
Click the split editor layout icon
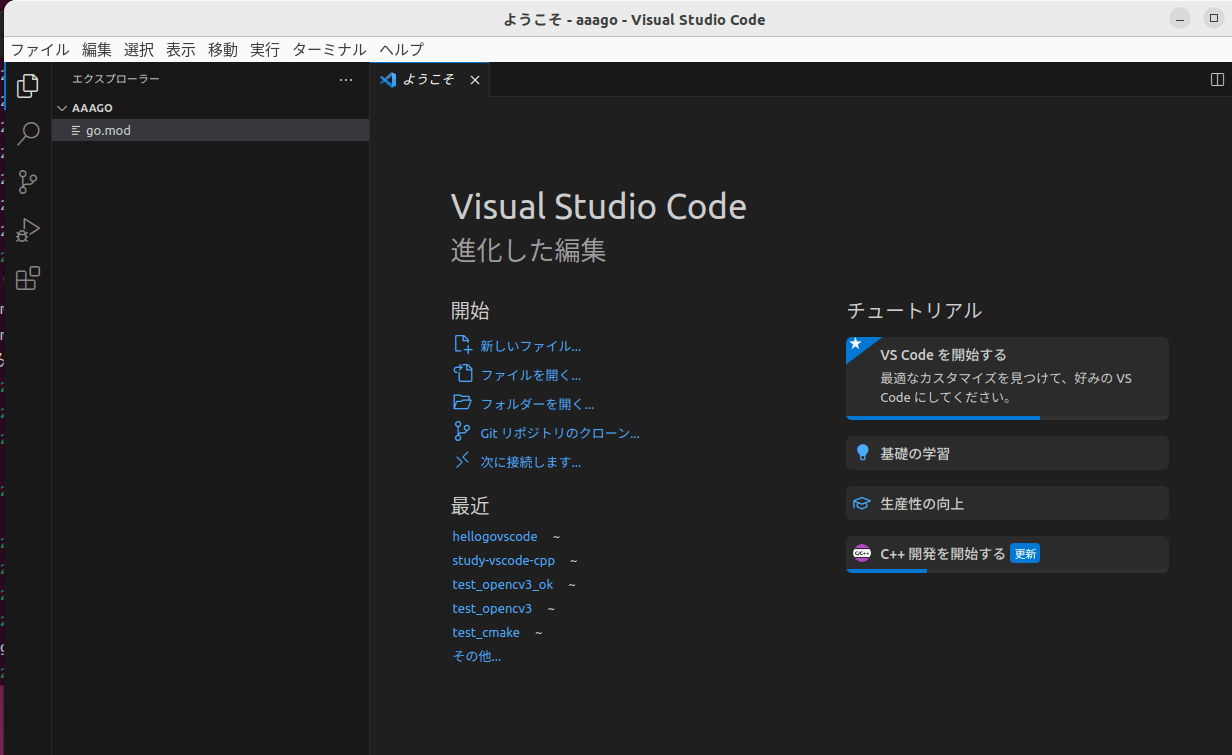point(1217,79)
